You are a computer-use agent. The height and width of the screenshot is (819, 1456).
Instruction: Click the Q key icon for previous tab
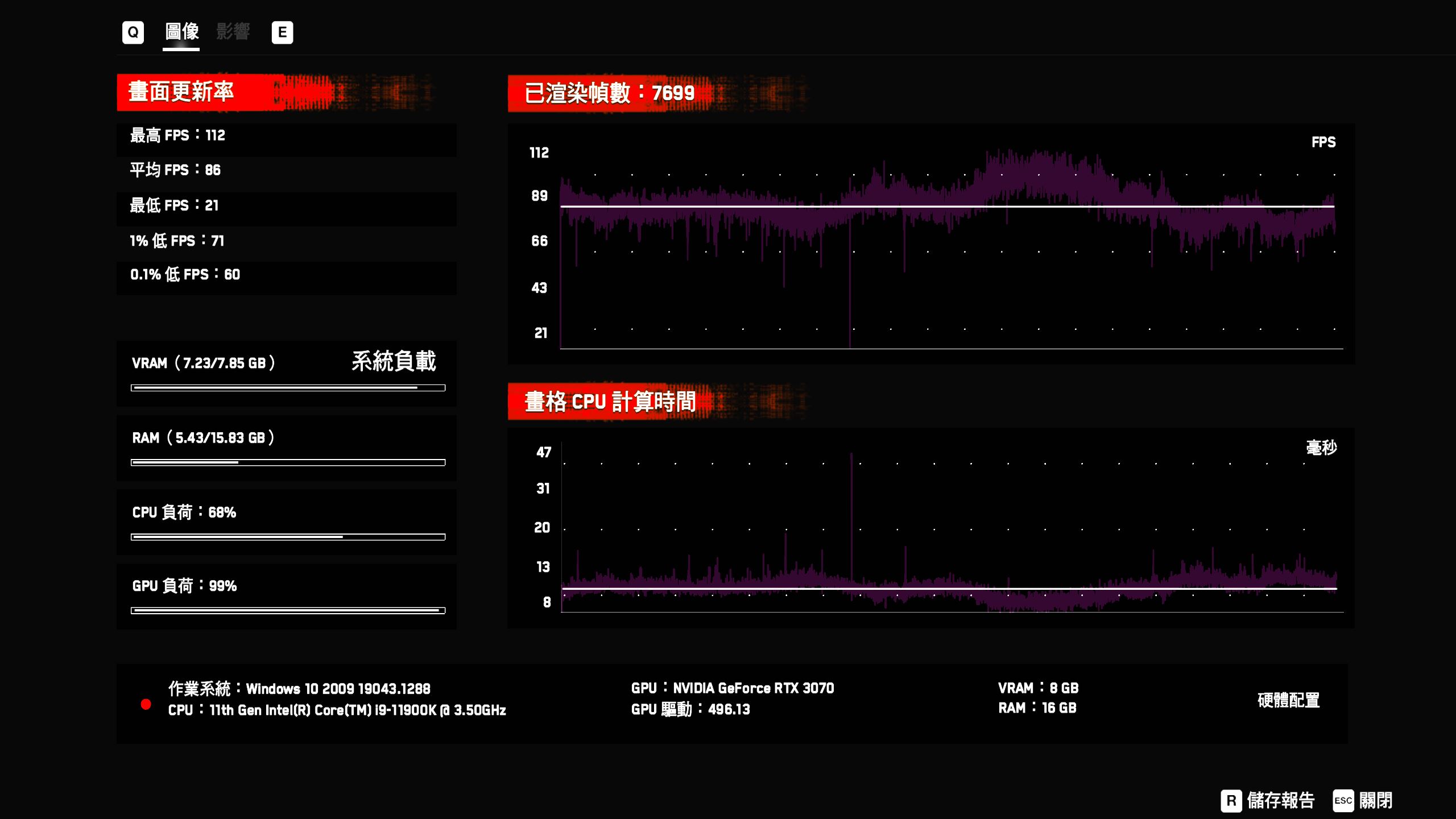pos(133,32)
